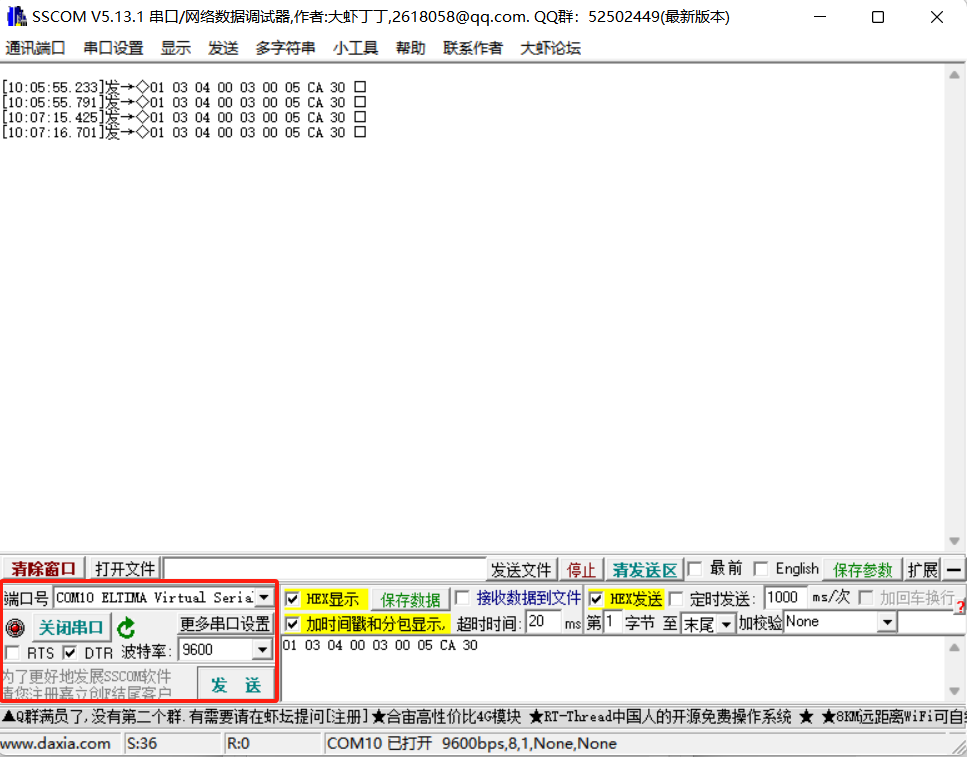The width and height of the screenshot is (967, 757).
Task: Click the 发送文件 button
Action: point(521,569)
